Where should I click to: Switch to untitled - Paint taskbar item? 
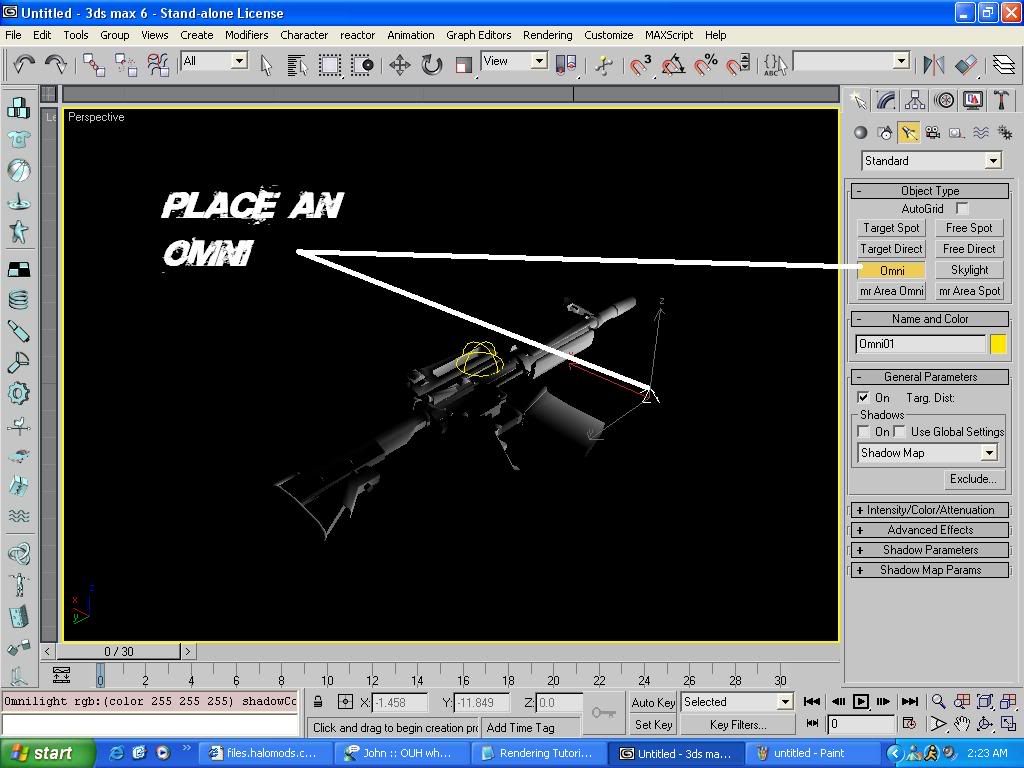pyautogui.click(x=812, y=754)
